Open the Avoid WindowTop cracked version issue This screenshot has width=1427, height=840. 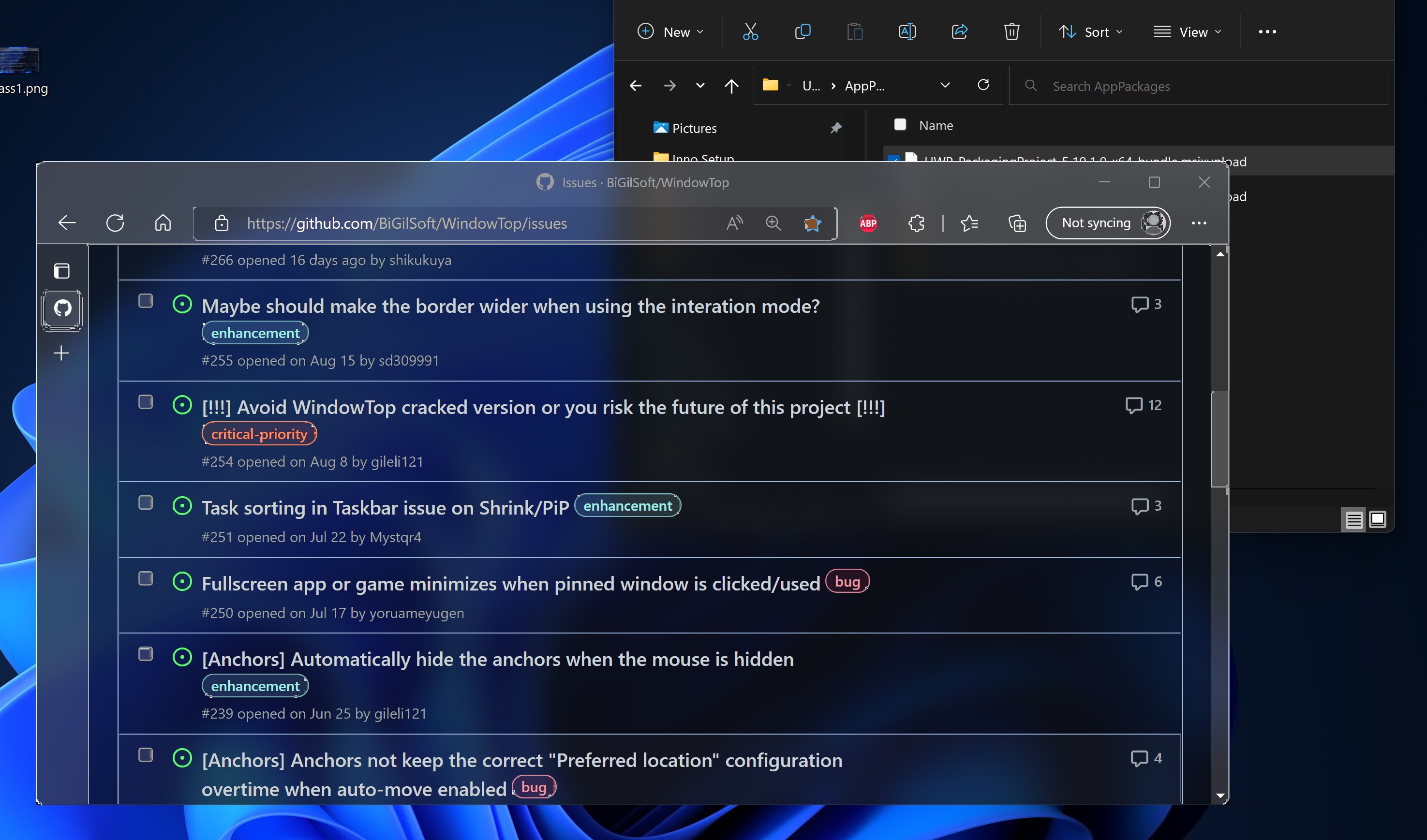coord(543,407)
